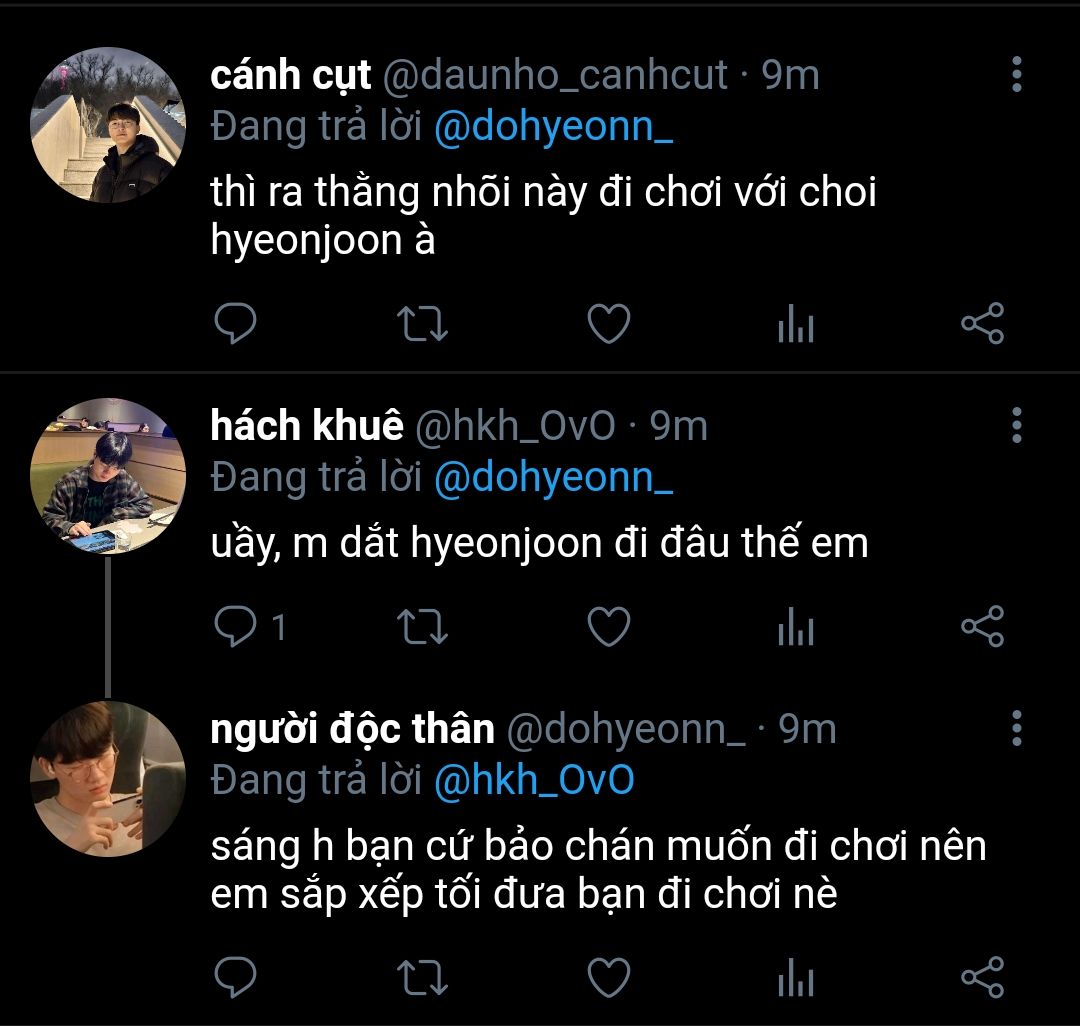This screenshot has width=1080, height=1026.
Task: Retweet hách khuê's tweet
Action: pyautogui.click(x=422, y=626)
